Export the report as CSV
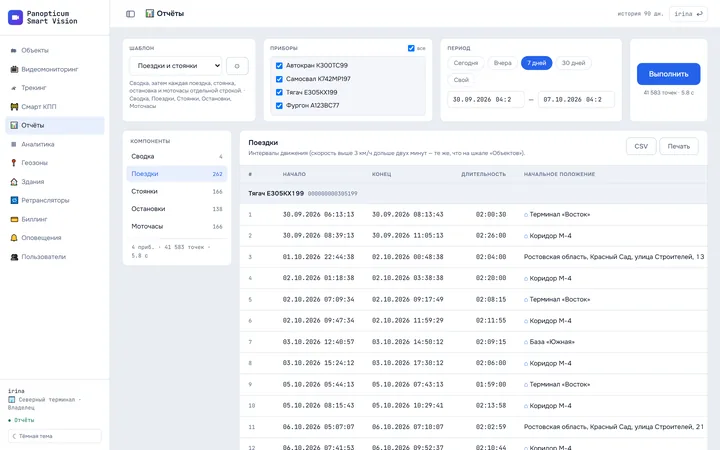This screenshot has width=720, height=450. click(x=641, y=146)
